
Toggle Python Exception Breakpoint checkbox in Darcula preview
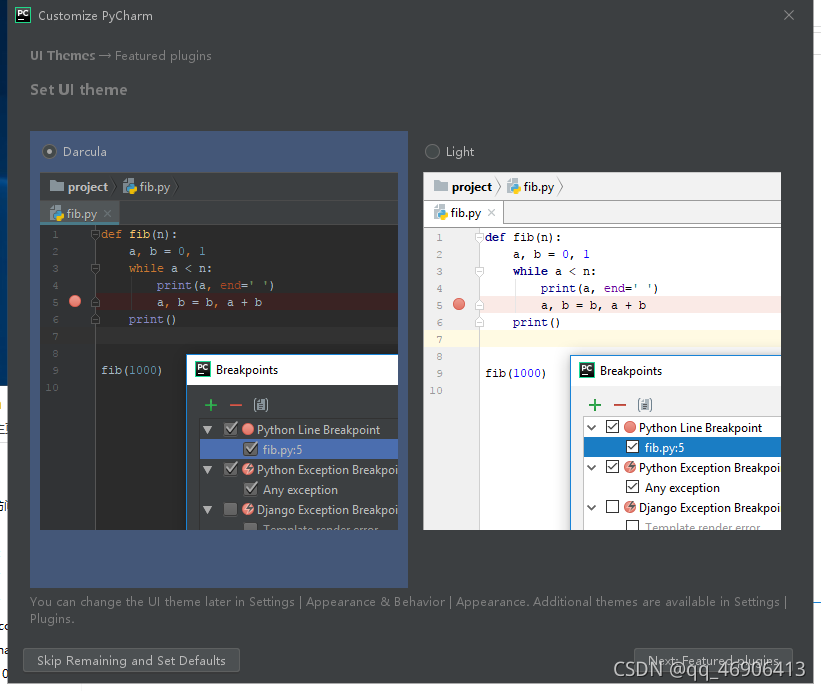(x=230, y=469)
